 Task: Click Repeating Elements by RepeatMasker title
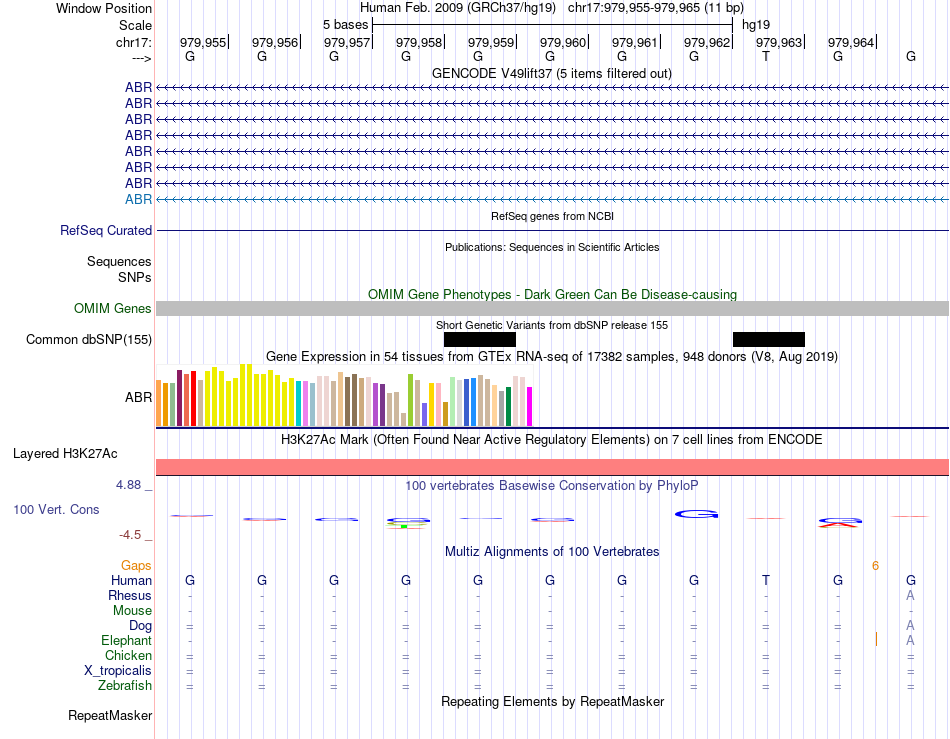coord(552,701)
